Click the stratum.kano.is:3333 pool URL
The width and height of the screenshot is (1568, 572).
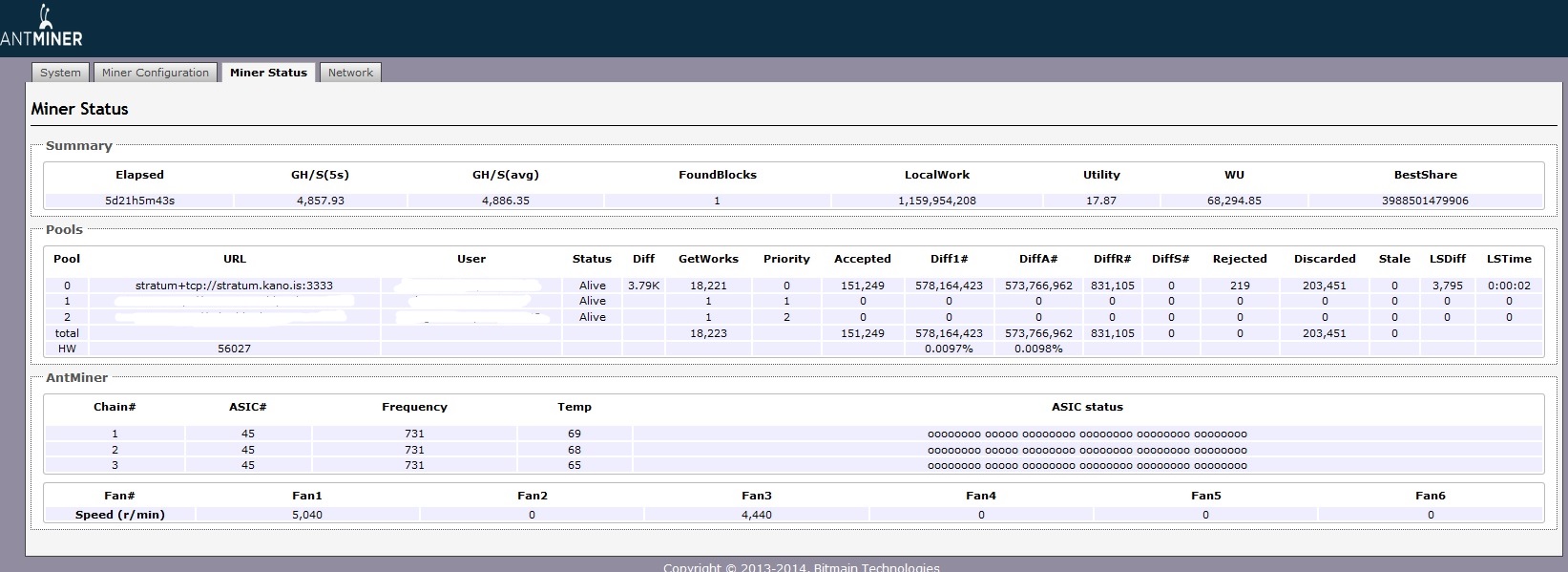pos(234,286)
